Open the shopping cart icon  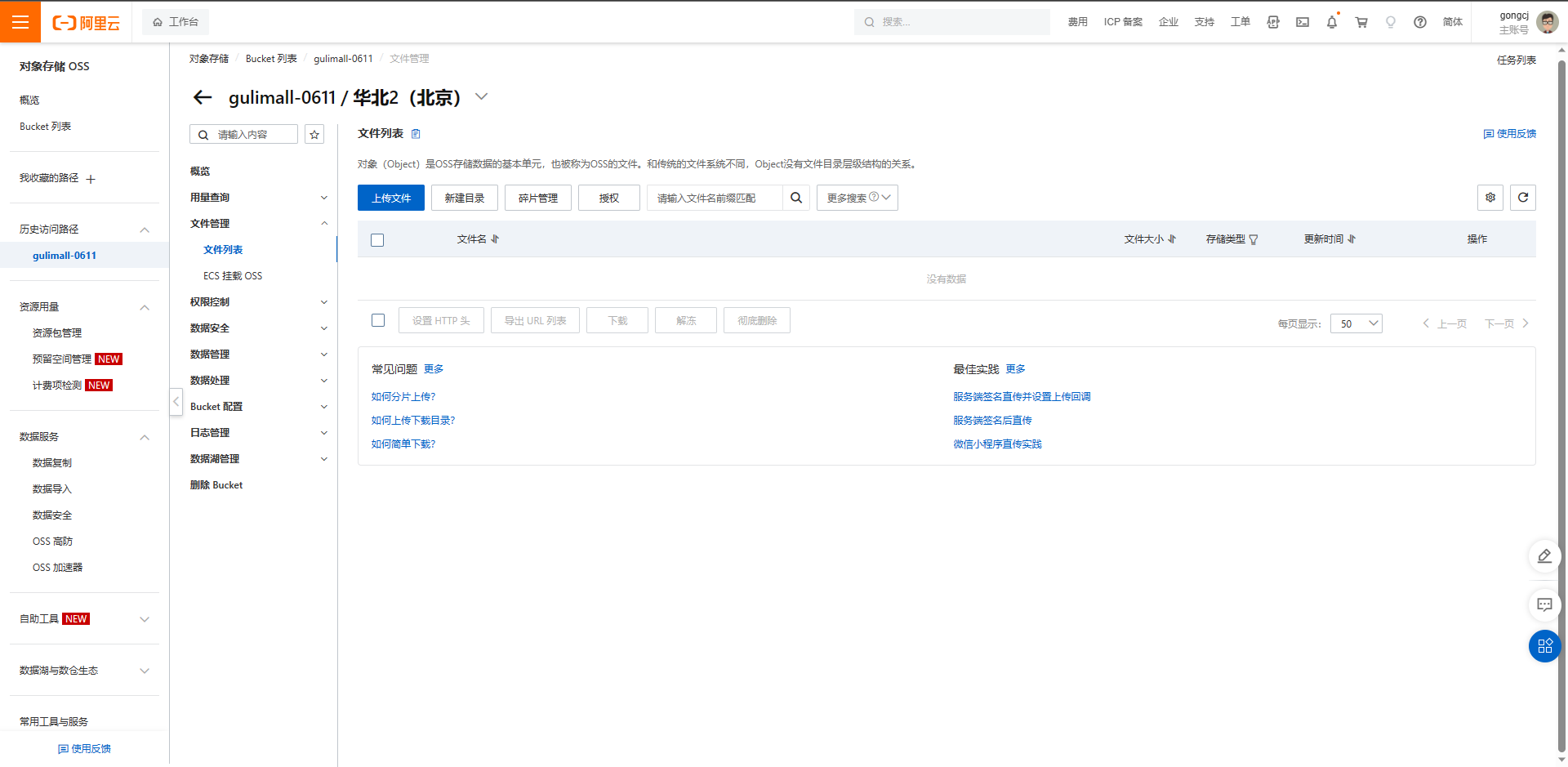tap(1361, 22)
